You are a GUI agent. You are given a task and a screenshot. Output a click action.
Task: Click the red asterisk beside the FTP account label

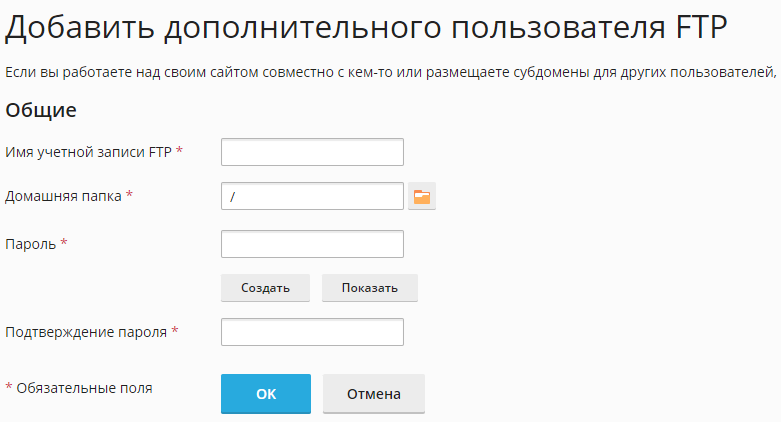tap(179, 151)
